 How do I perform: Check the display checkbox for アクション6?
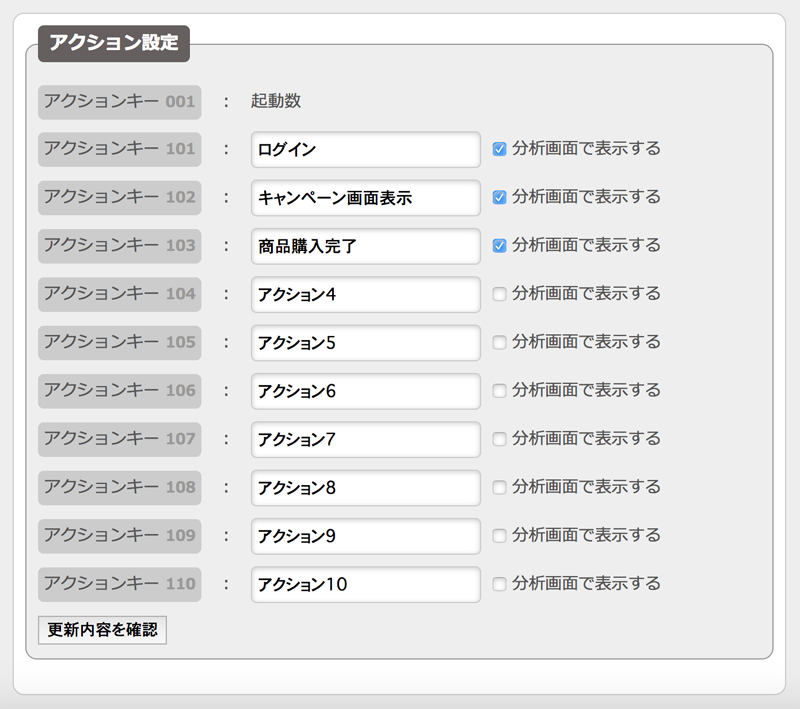(x=499, y=391)
